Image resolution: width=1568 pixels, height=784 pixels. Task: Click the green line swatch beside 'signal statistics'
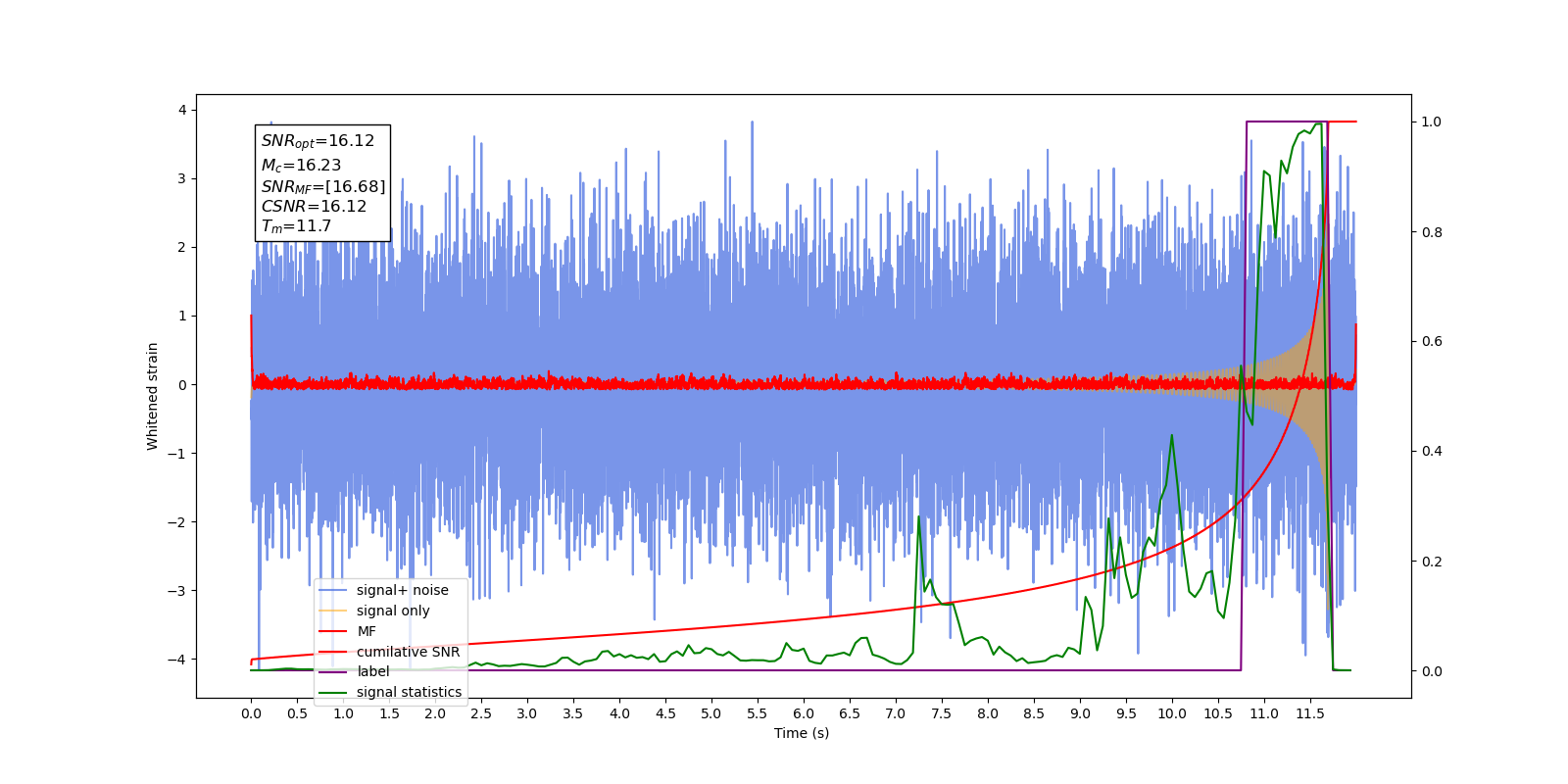pyautogui.click(x=333, y=692)
